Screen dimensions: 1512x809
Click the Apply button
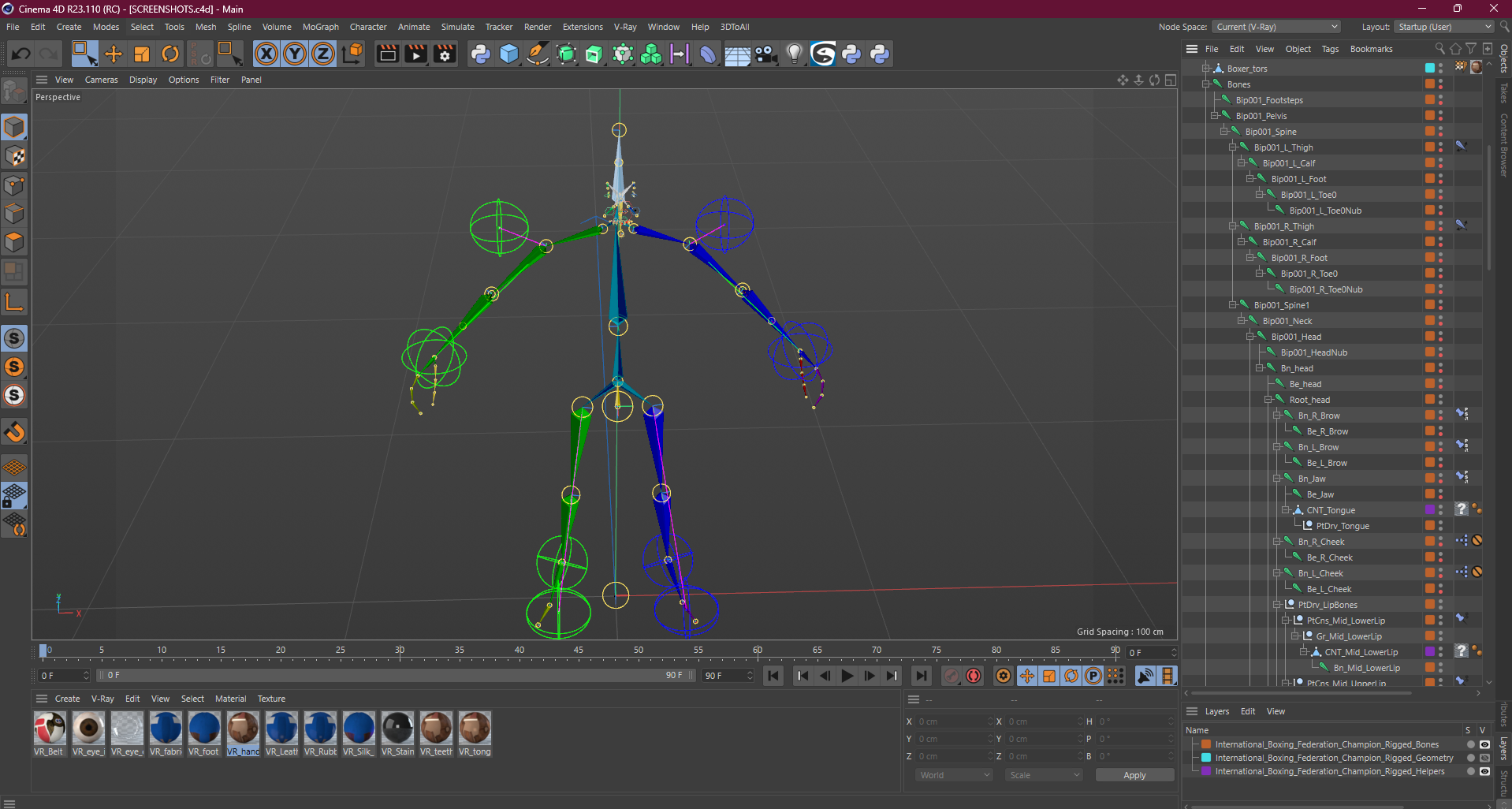[x=1134, y=775]
